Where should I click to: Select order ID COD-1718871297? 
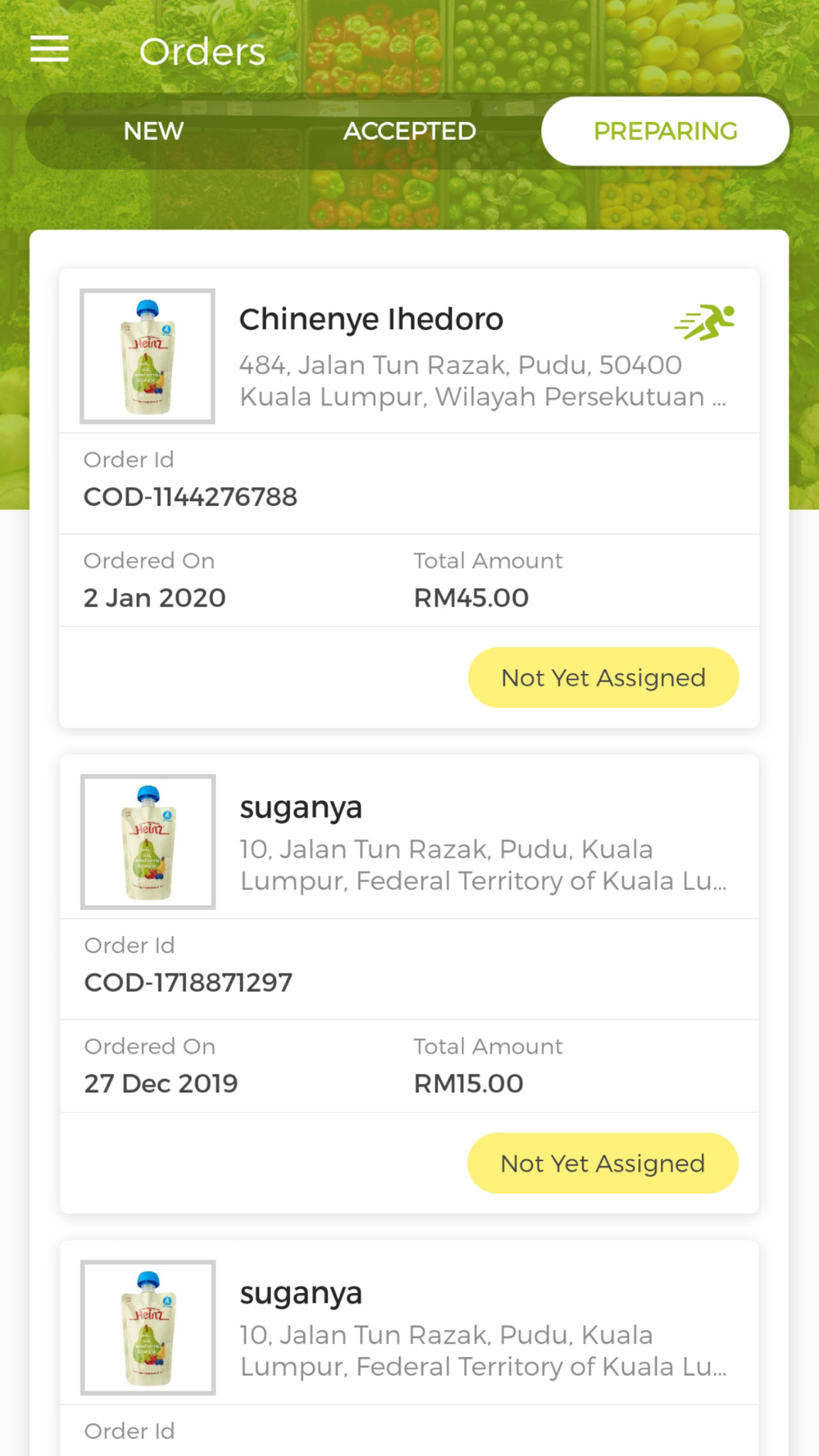pos(188,983)
